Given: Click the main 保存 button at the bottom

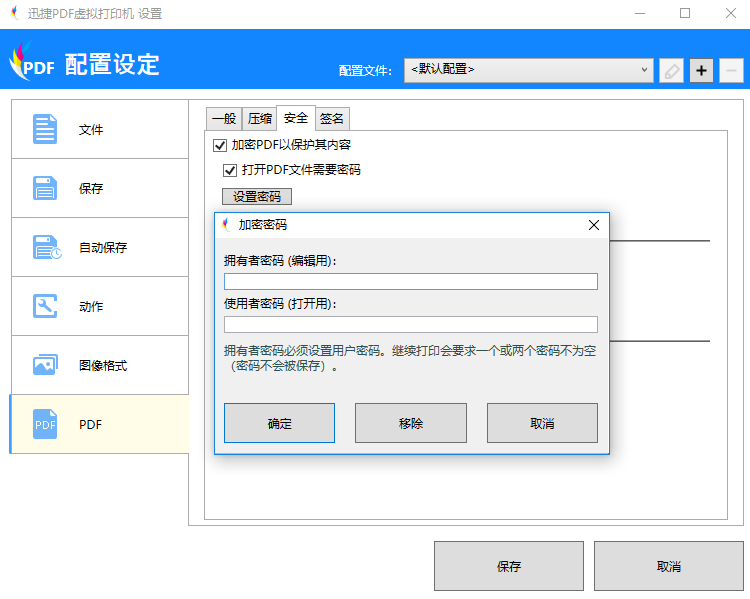Looking at the screenshot, I should (509, 566).
